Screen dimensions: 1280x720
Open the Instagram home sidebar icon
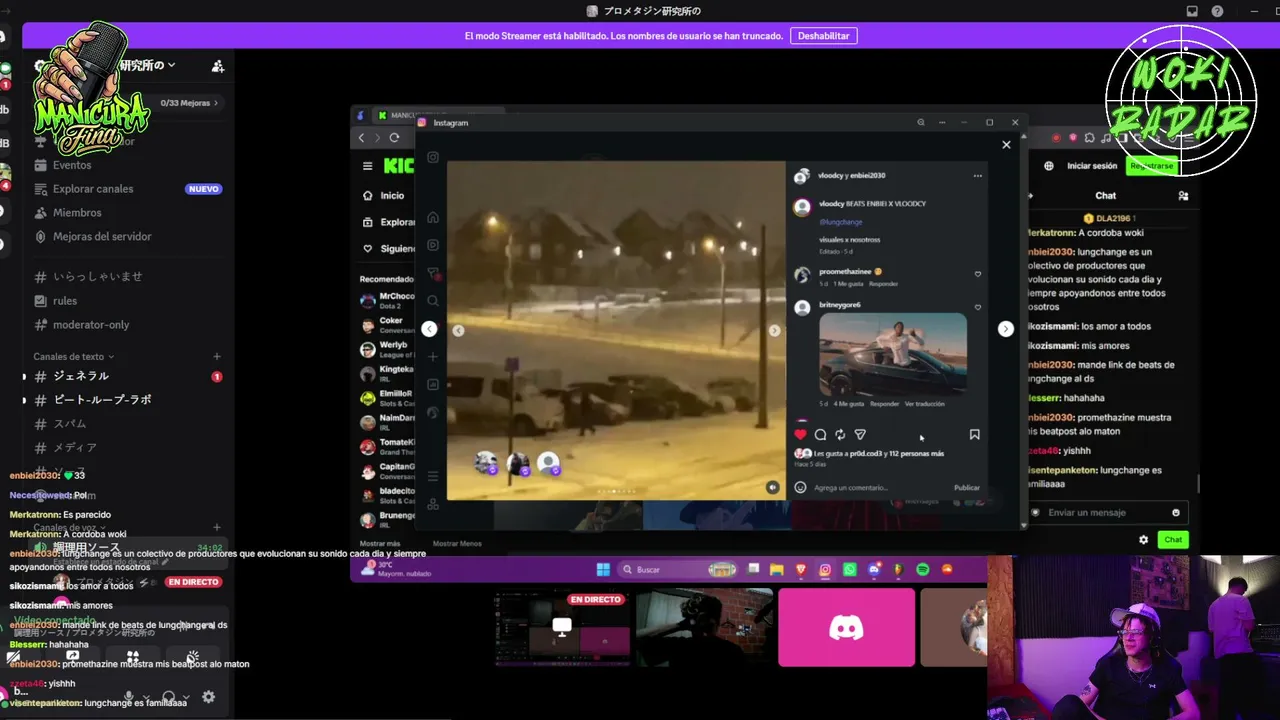(x=433, y=217)
